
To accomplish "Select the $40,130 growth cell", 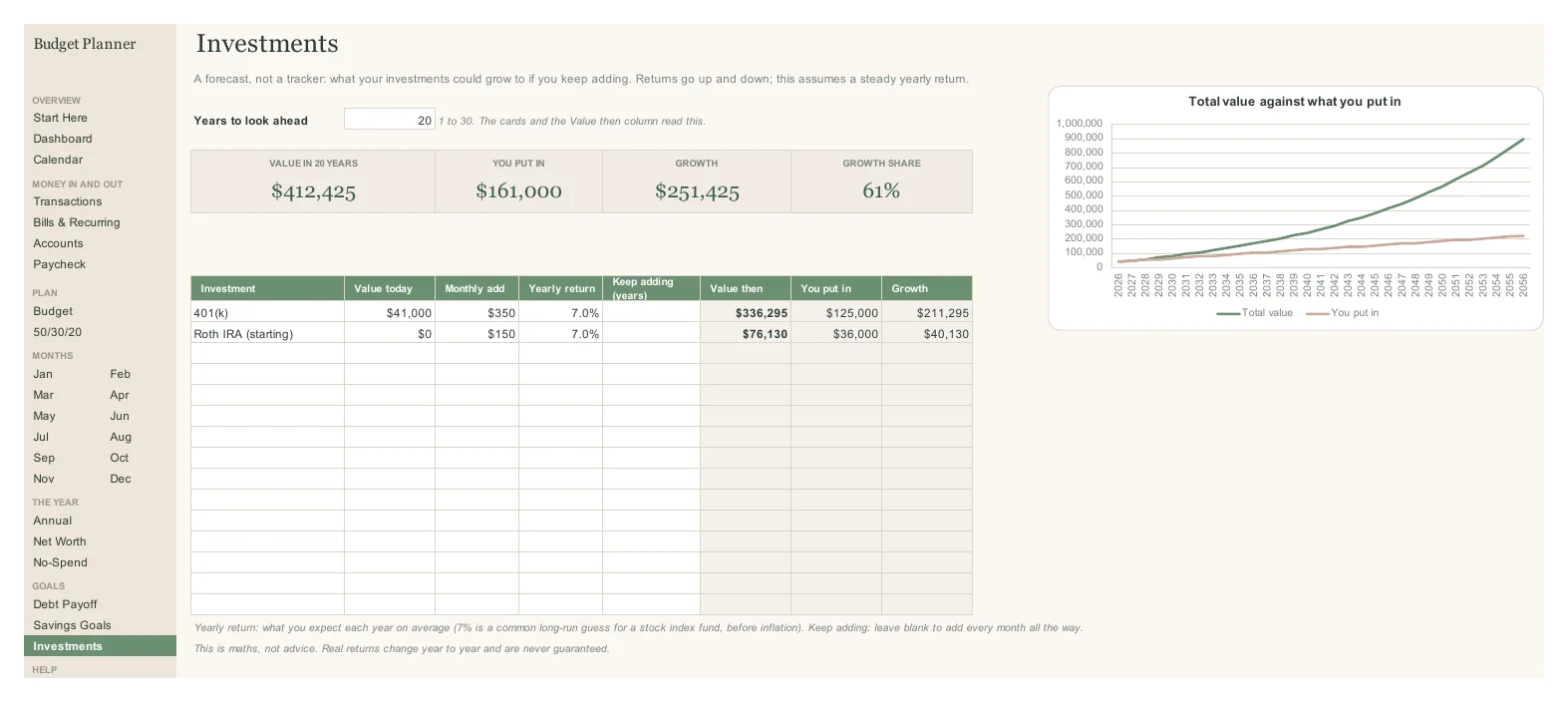I will coord(927,334).
